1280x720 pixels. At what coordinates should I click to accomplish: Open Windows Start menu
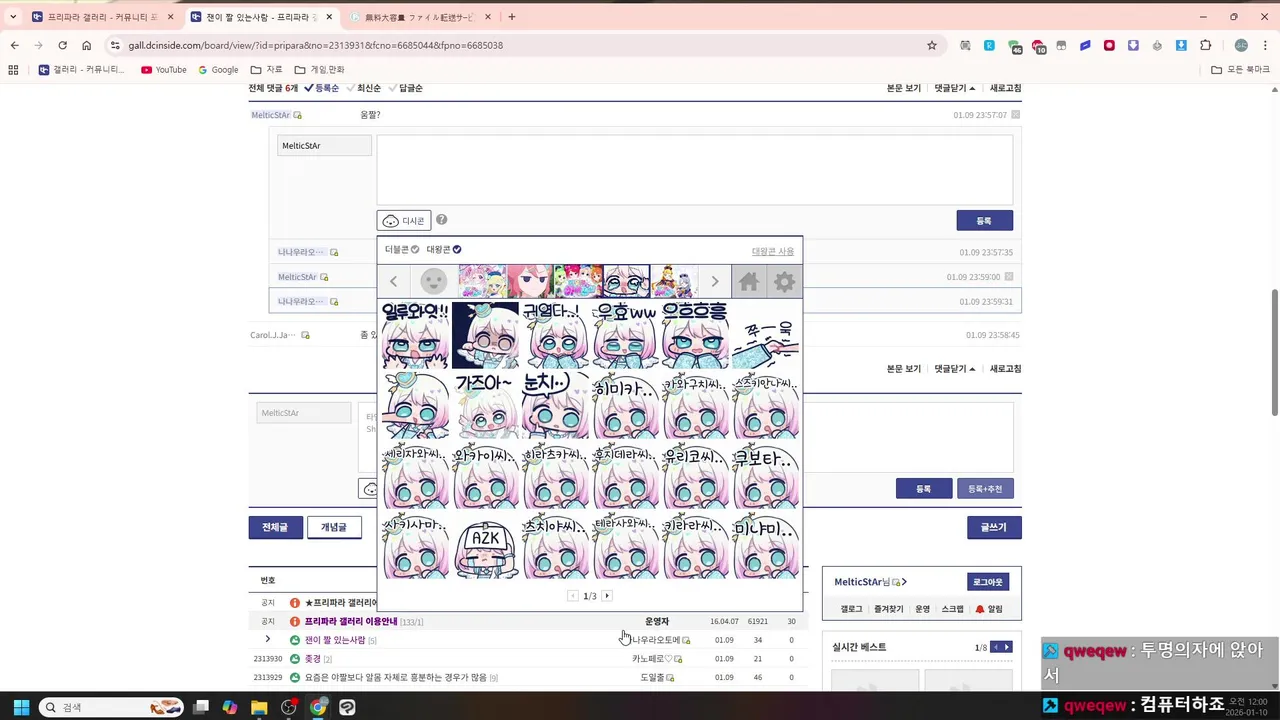pyautogui.click(x=21, y=707)
